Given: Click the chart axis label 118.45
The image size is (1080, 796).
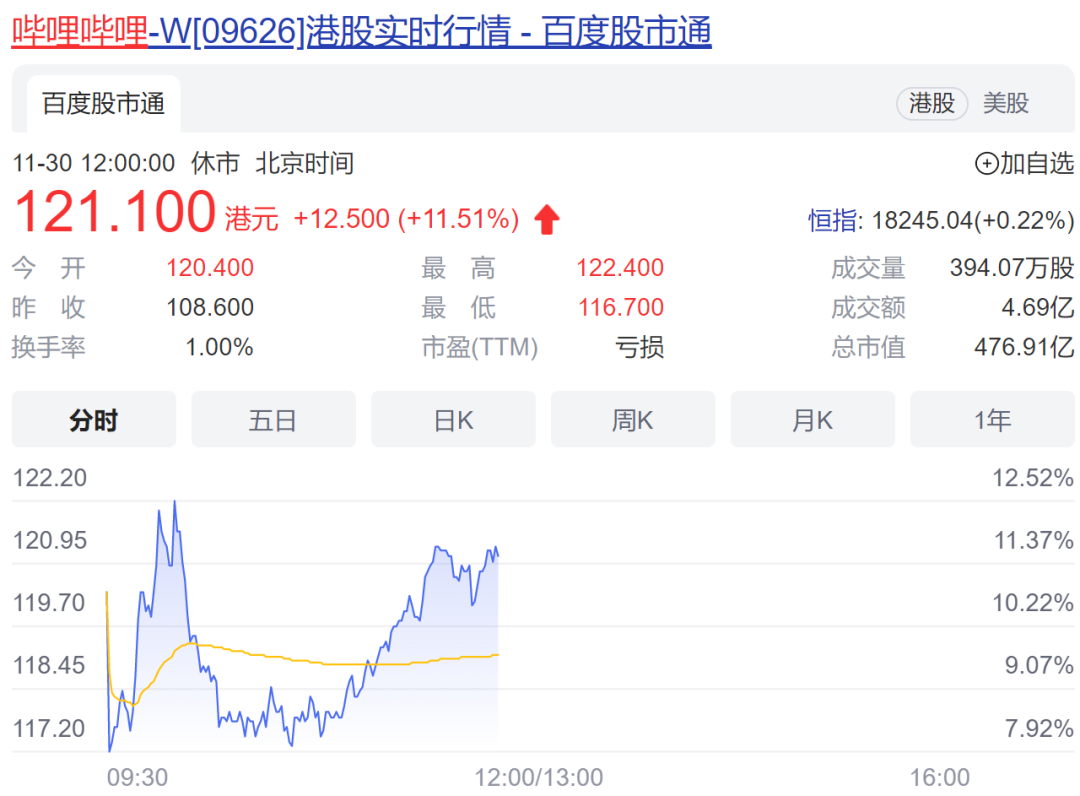Looking at the screenshot, I should pos(49,666).
